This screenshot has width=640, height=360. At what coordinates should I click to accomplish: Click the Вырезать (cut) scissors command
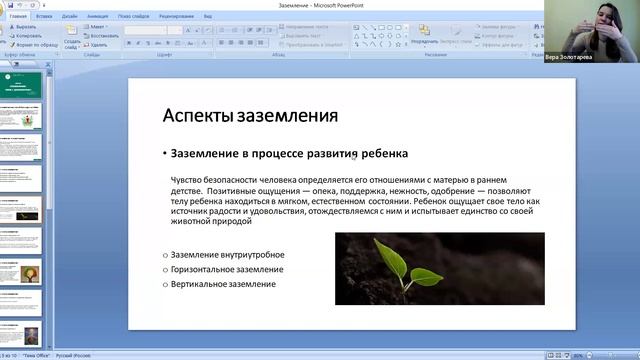pos(23,27)
